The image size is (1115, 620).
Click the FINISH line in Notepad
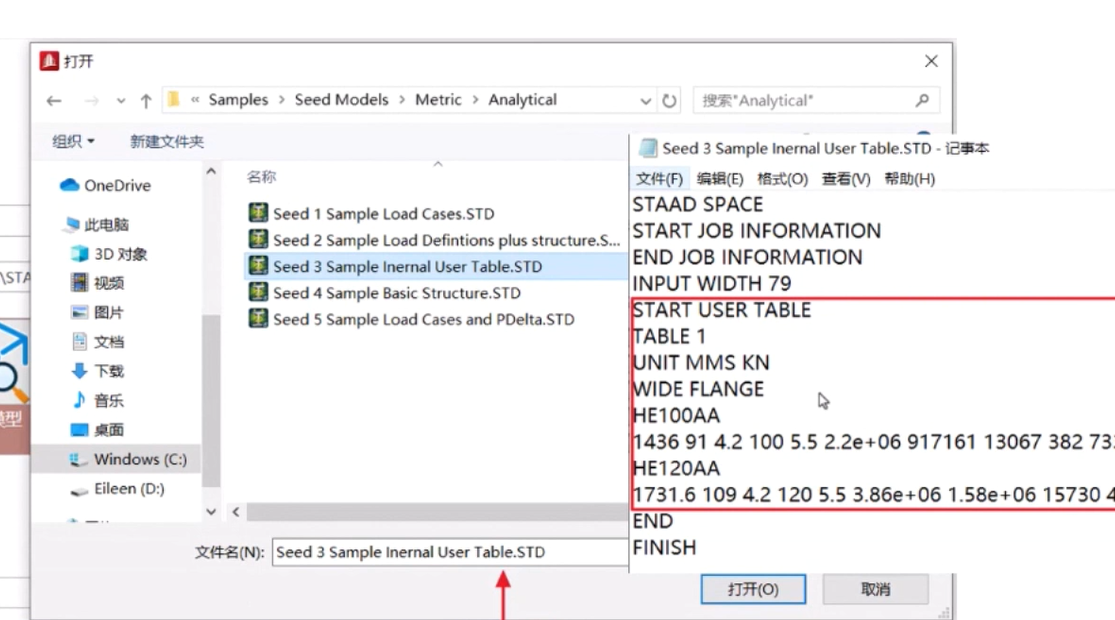(664, 547)
